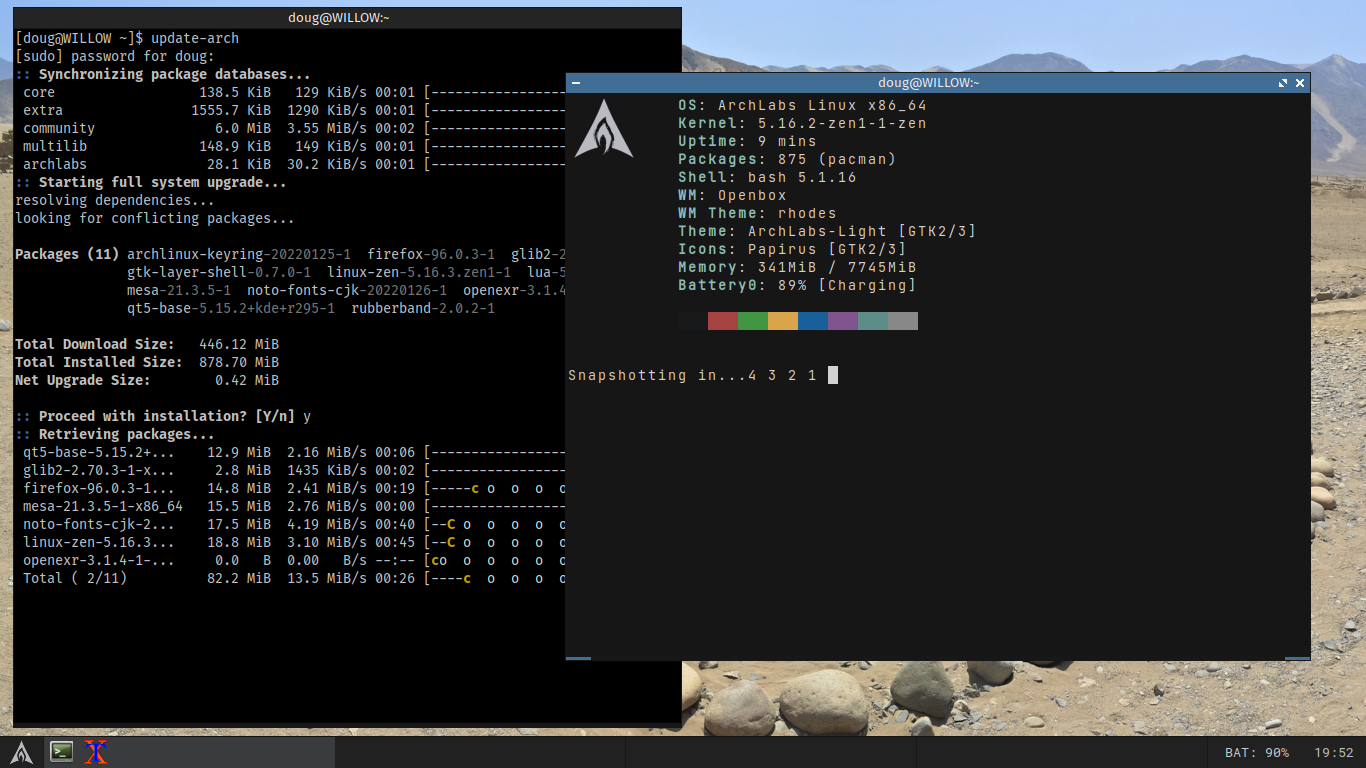Image resolution: width=1366 pixels, height=768 pixels.
Task: Click the 'Memory: 341MiB / 7745MiB' line
Action: [x=798, y=267]
